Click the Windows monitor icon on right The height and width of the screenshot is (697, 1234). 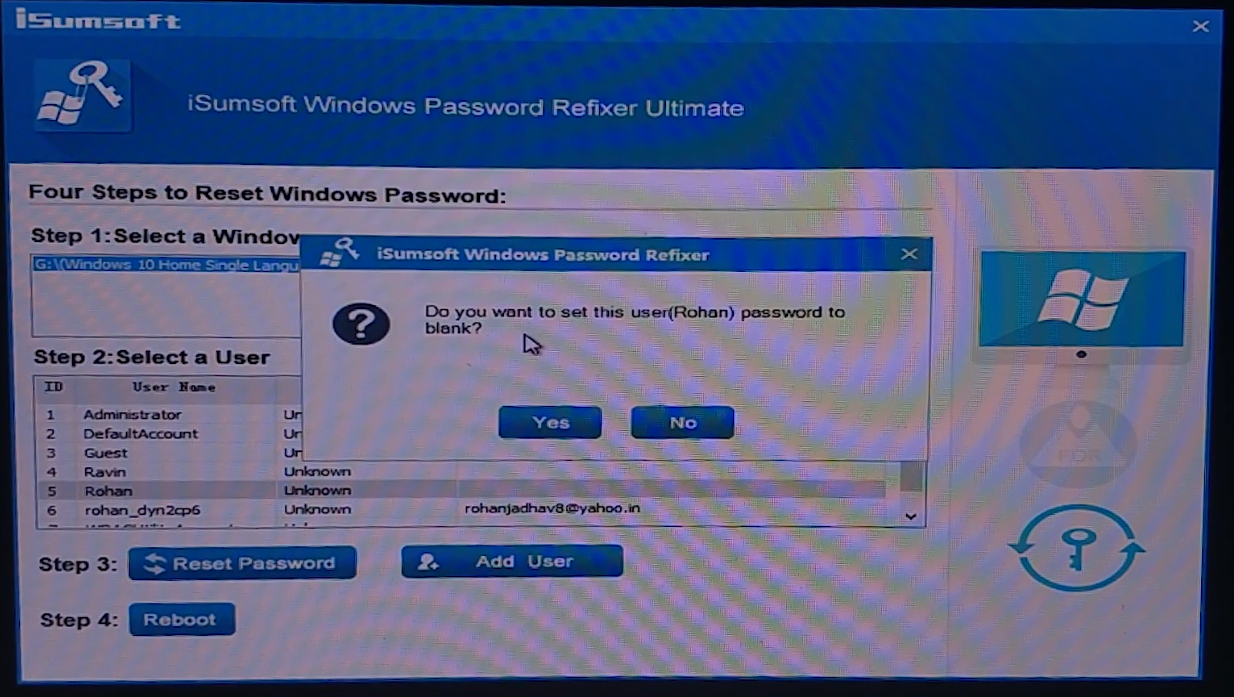(1082, 305)
